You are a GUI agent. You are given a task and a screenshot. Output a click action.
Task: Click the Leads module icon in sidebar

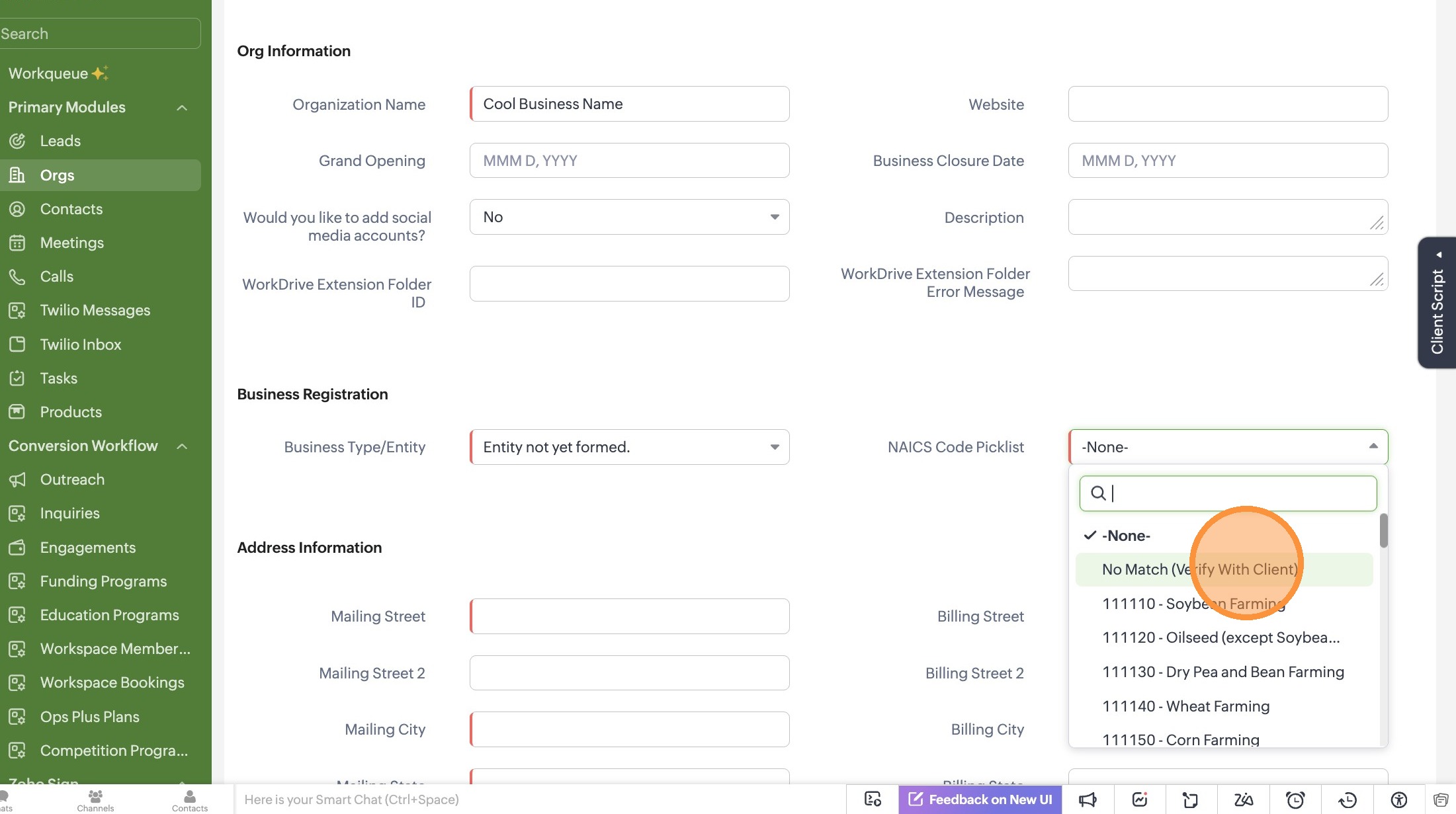point(17,141)
